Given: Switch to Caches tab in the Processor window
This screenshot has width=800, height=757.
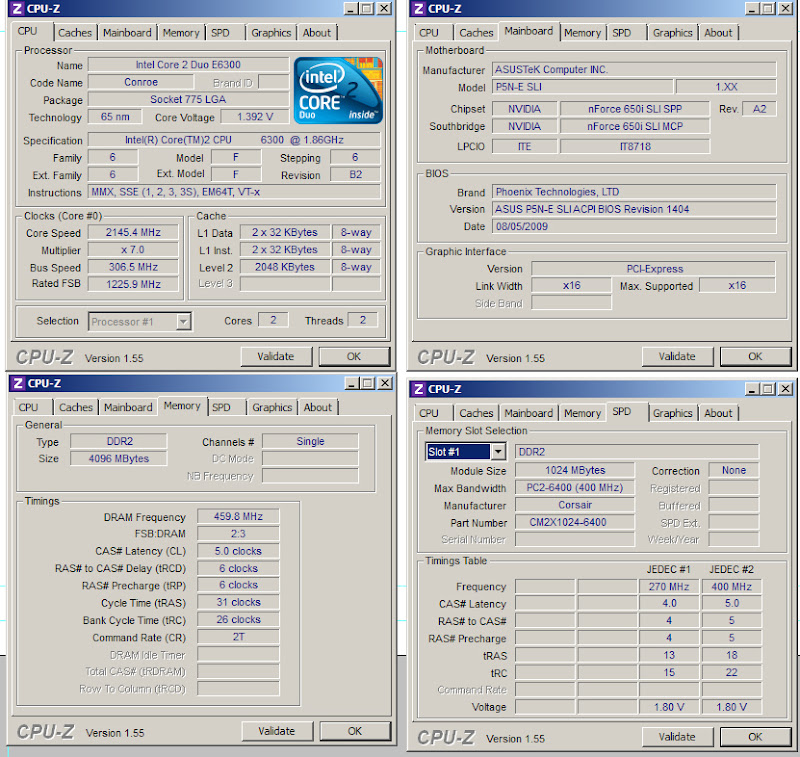Looking at the screenshot, I should point(74,33).
